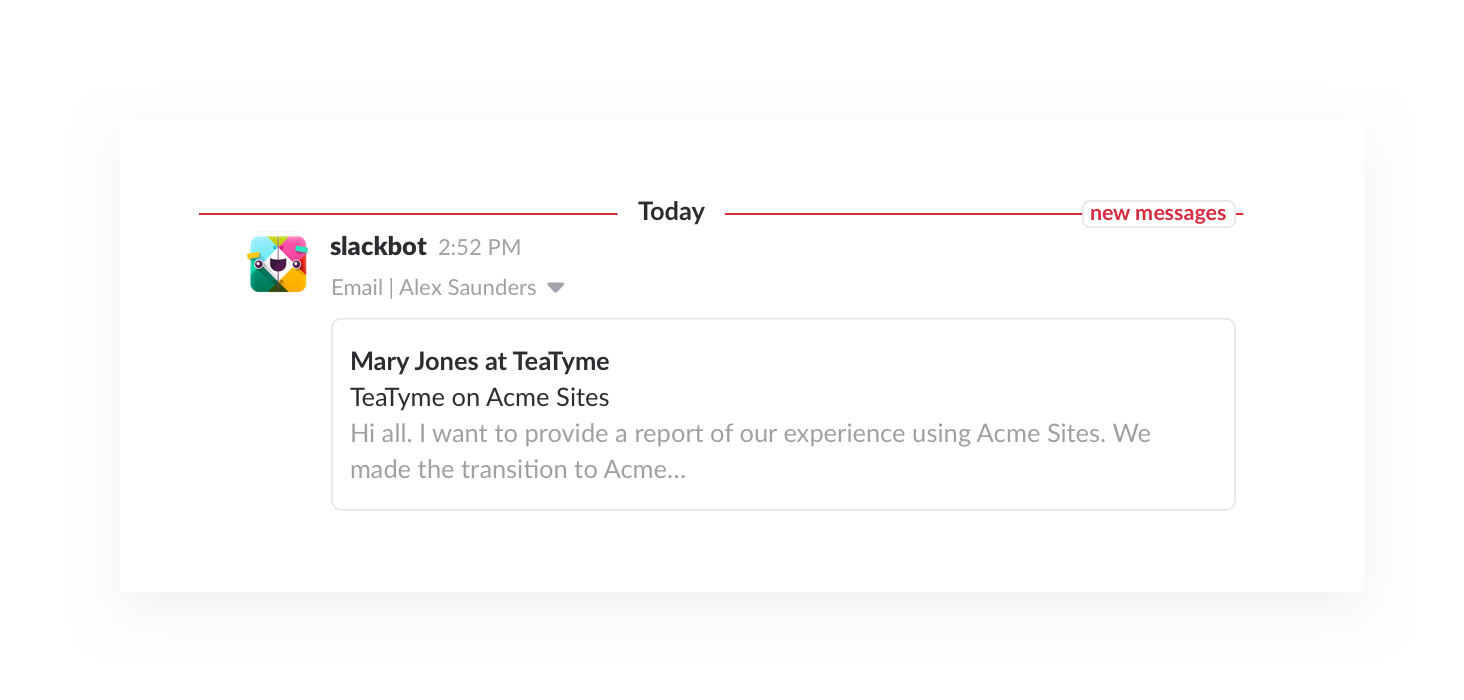The width and height of the screenshot is (1464, 700).
Task: Click the Today date divider label
Action: 672,212
